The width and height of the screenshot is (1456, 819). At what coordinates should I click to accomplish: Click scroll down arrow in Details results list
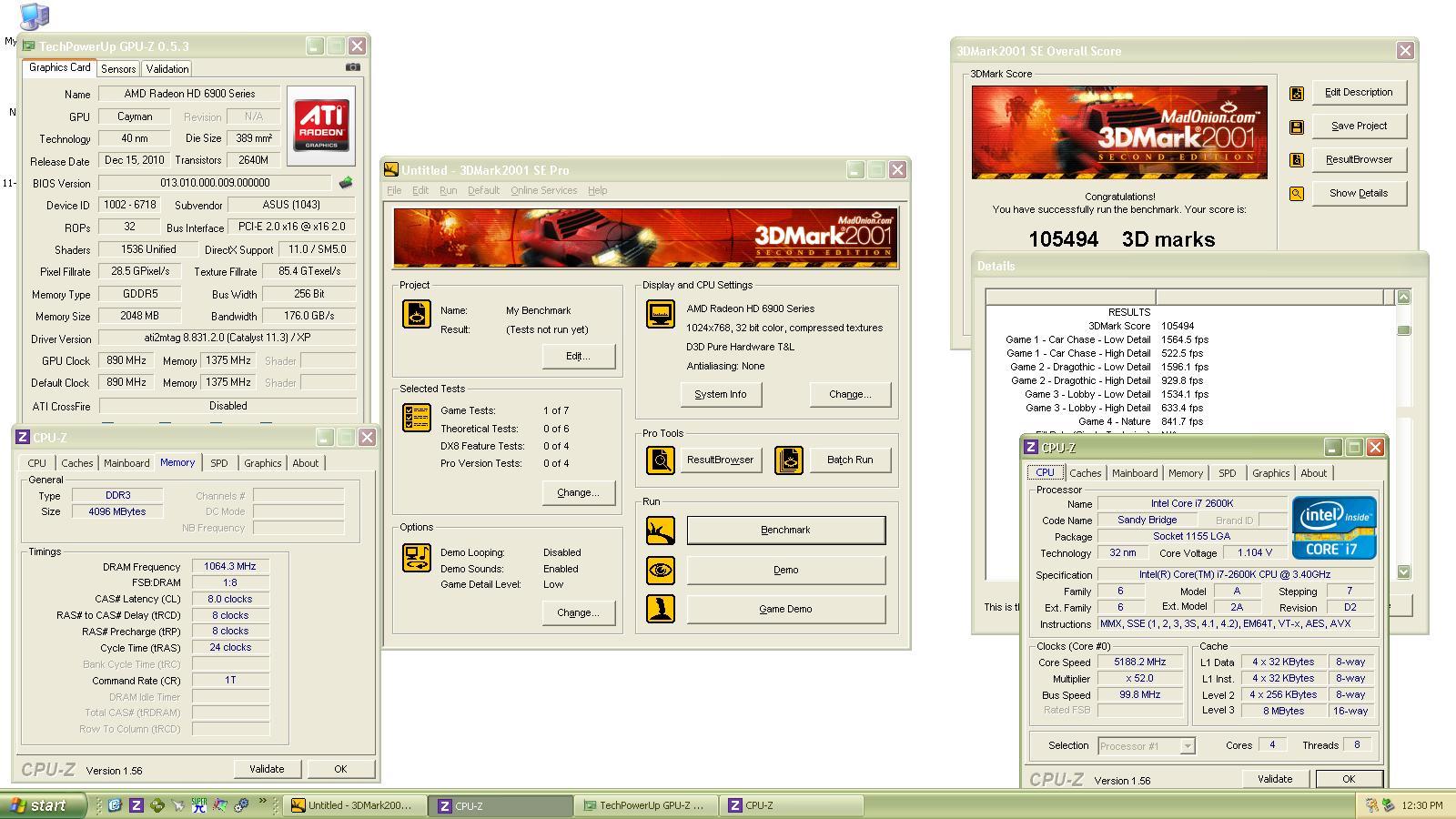(x=1403, y=572)
